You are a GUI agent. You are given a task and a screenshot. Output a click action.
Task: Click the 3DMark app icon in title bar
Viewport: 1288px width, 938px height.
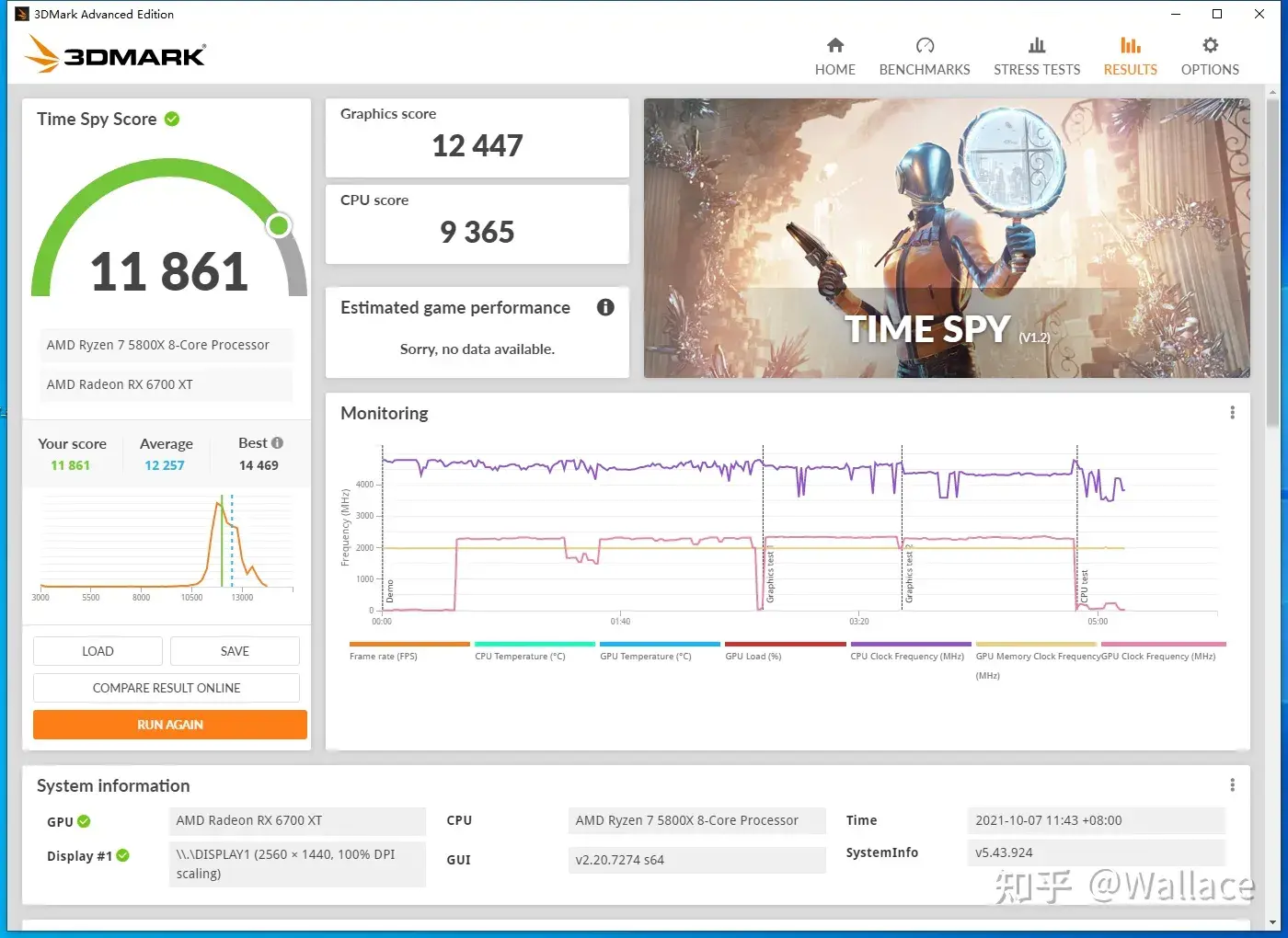22,14
